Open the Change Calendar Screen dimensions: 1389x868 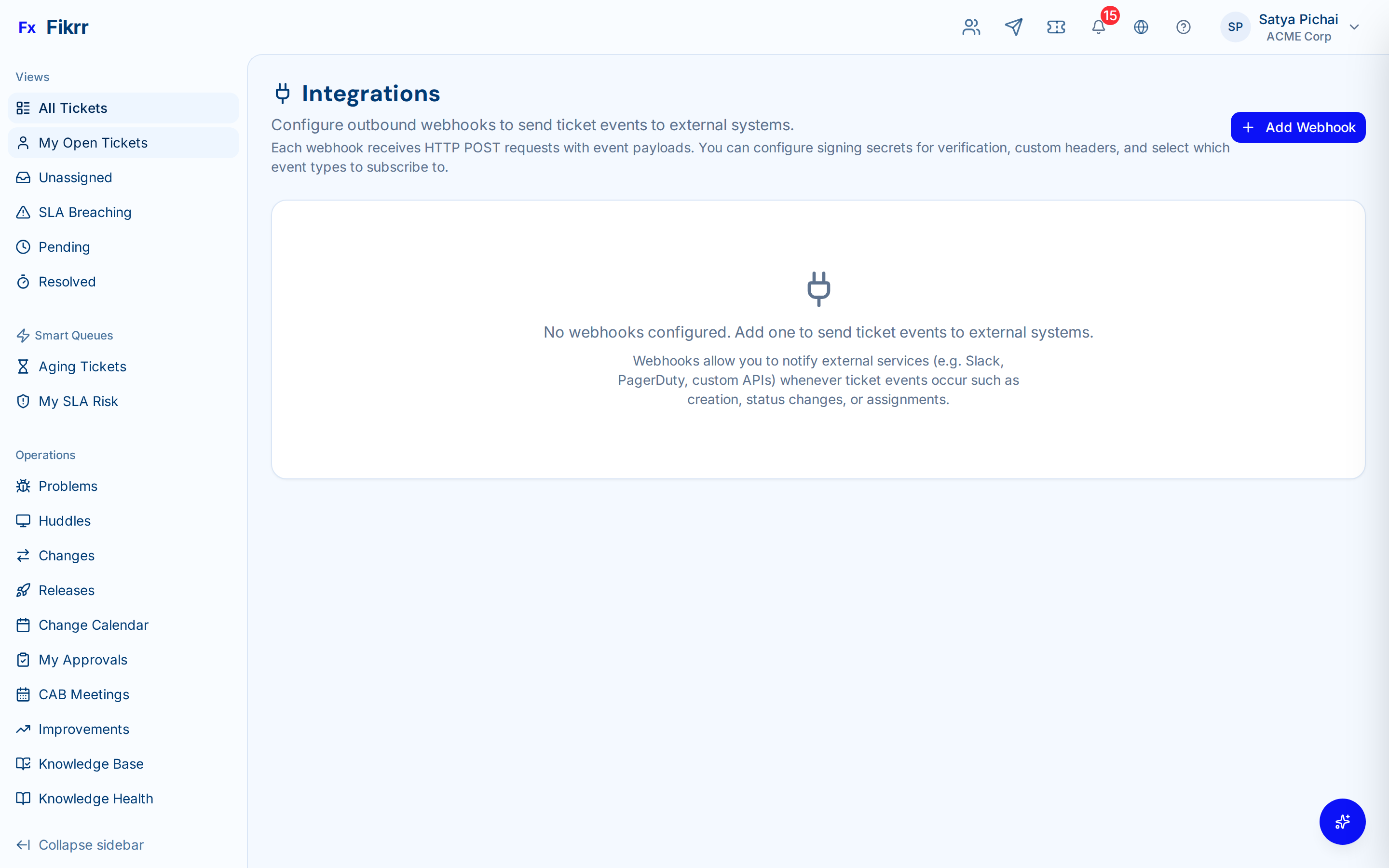pyautogui.click(x=93, y=624)
